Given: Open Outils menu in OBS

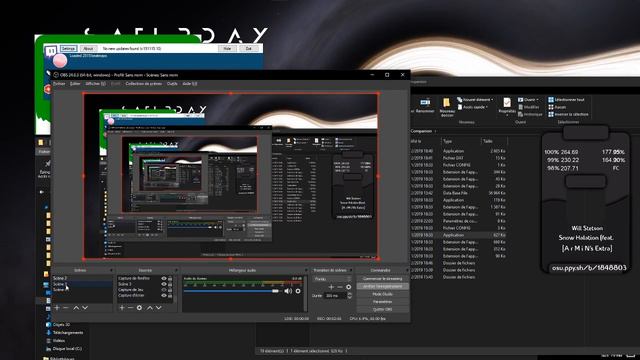Looking at the screenshot, I should click(172, 84).
